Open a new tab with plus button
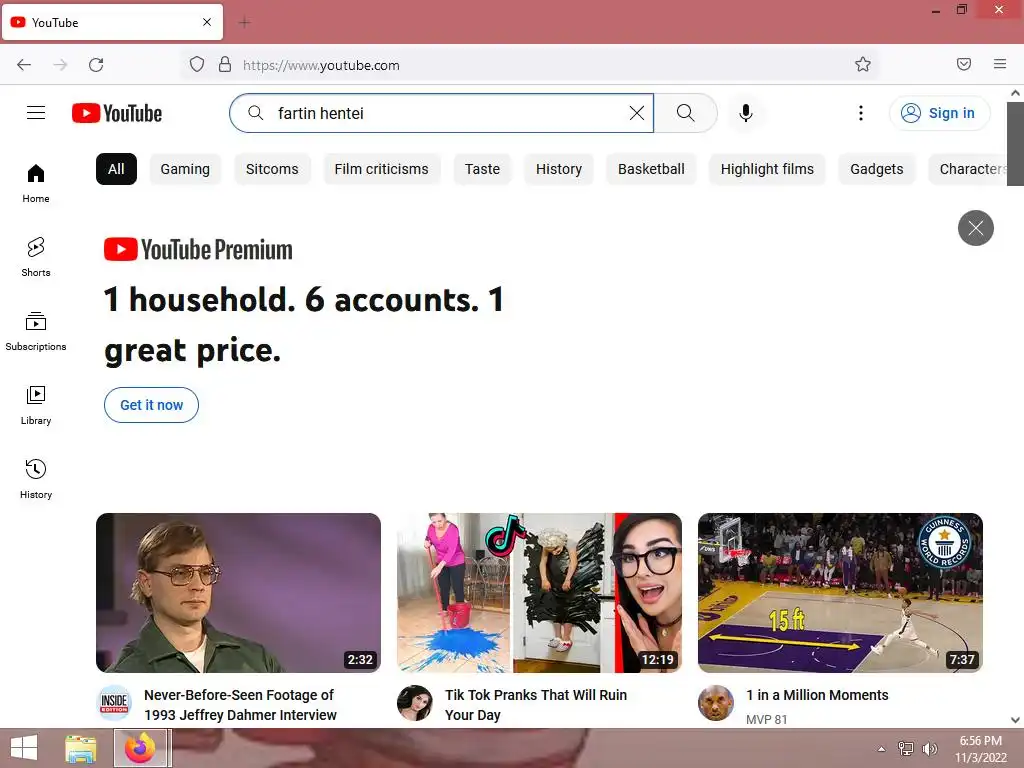This screenshot has width=1024, height=768. point(245,23)
